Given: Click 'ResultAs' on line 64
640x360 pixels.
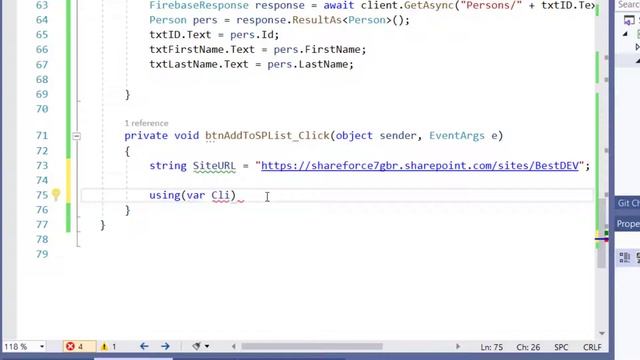Looking at the screenshot, I should [x=317, y=20].
